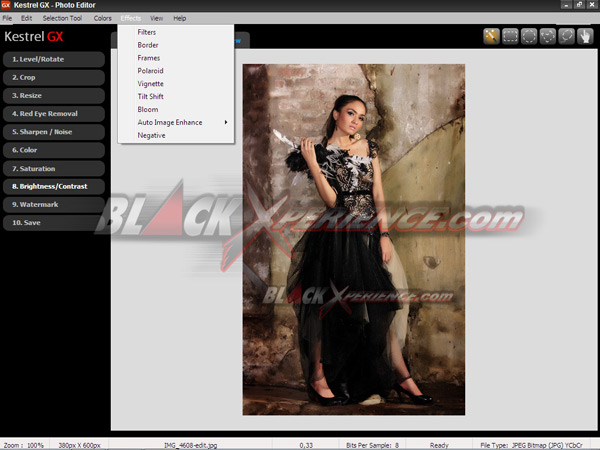This screenshot has width=600, height=450.
Task: Click Ready status text
Action: 439,445
